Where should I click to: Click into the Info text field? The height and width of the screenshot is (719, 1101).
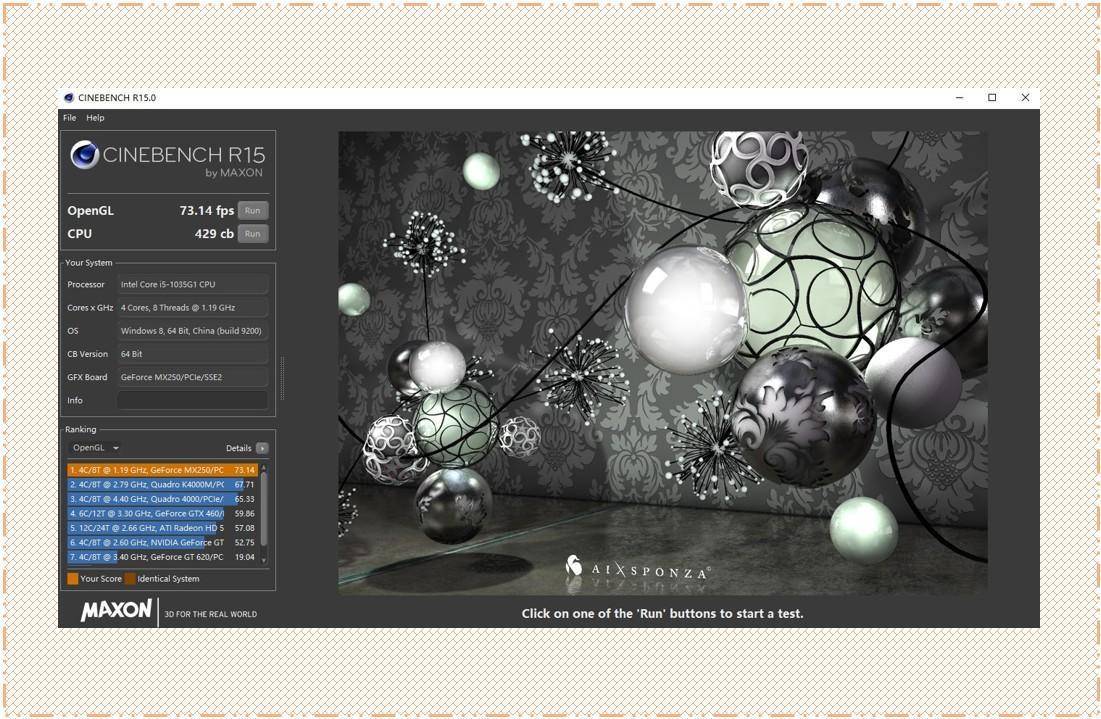[192, 400]
